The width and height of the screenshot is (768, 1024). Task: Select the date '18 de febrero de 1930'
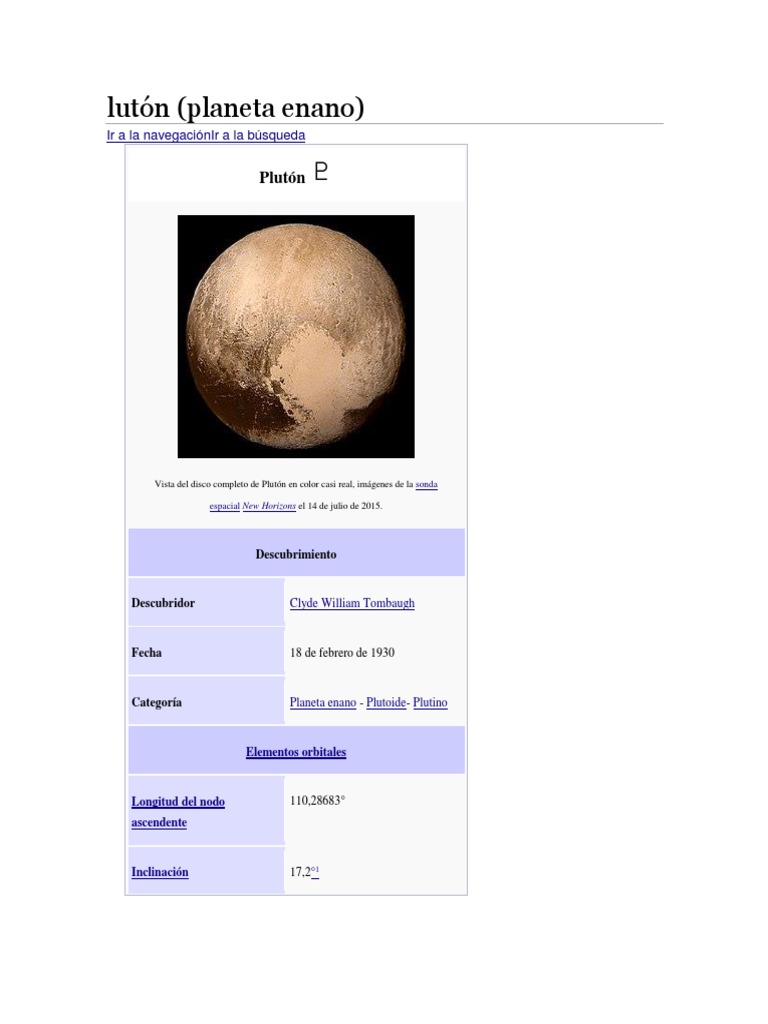342,652
